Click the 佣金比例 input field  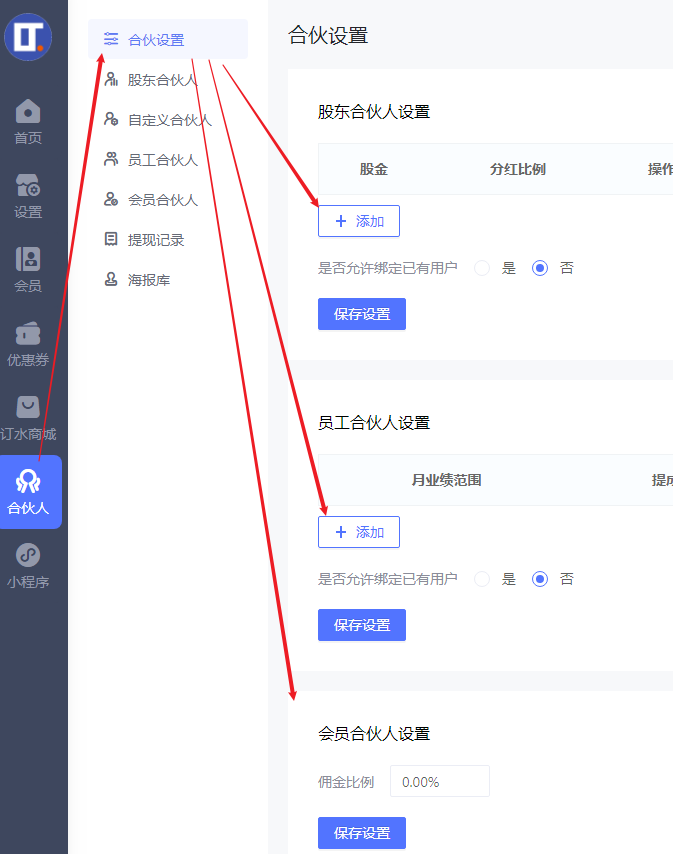[x=440, y=782]
